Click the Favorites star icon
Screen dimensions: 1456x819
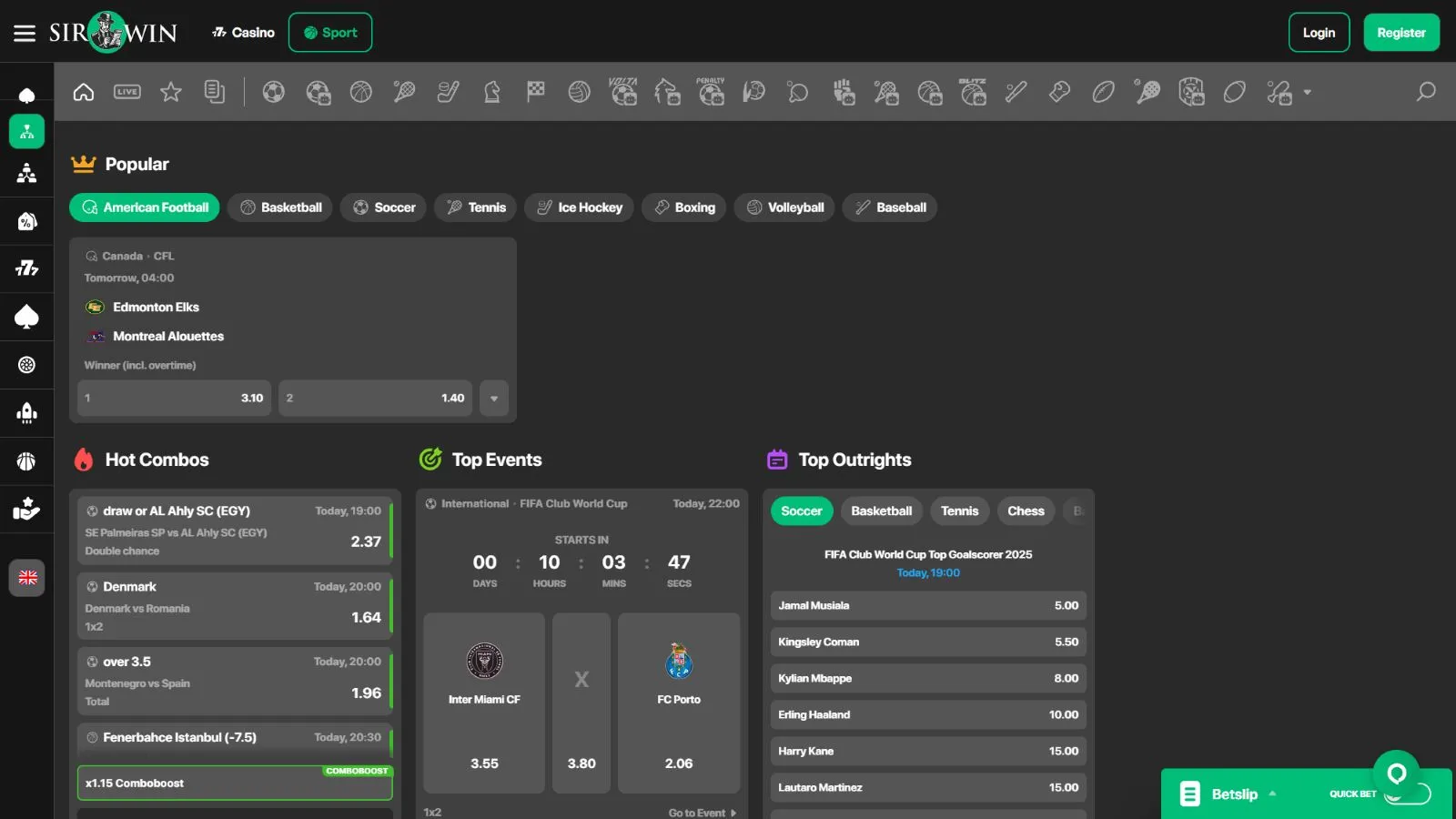tap(171, 92)
